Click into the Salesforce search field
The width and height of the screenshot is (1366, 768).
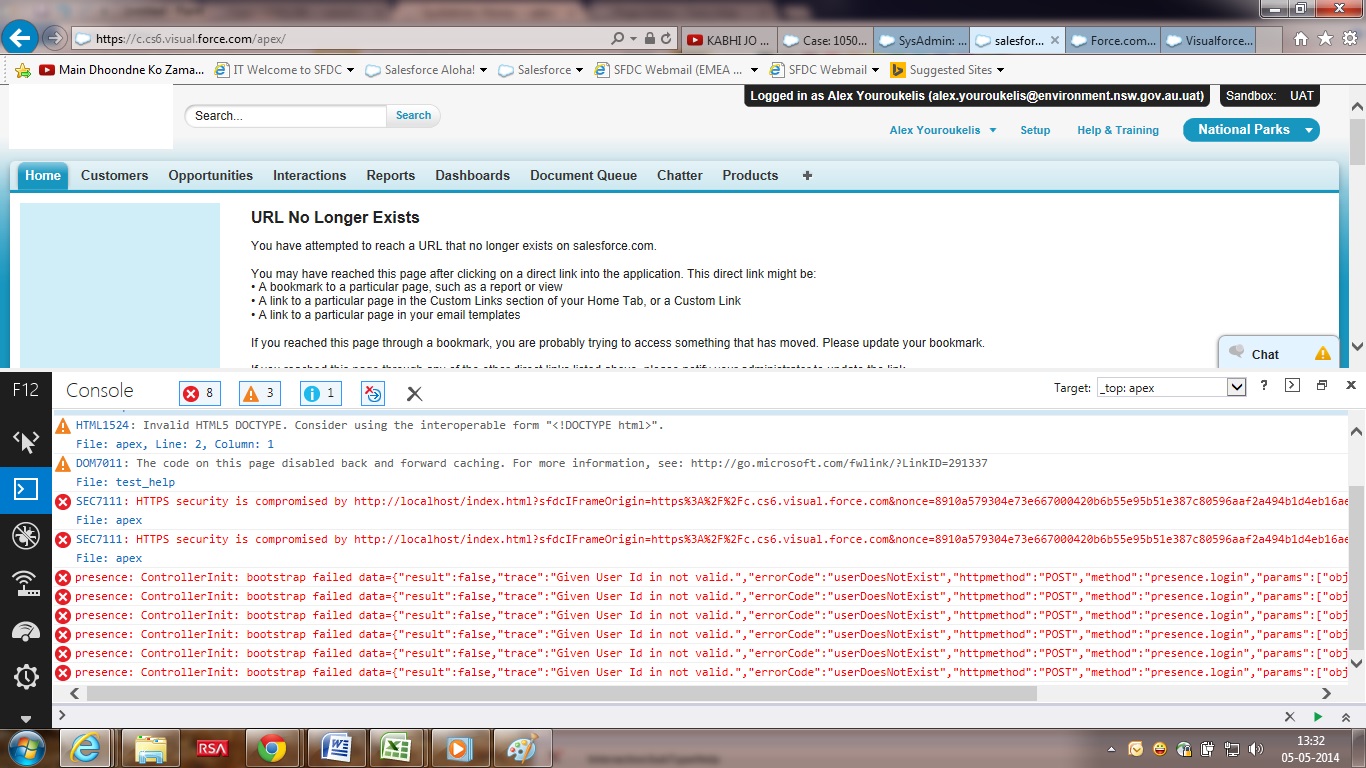[x=286, y=116]
